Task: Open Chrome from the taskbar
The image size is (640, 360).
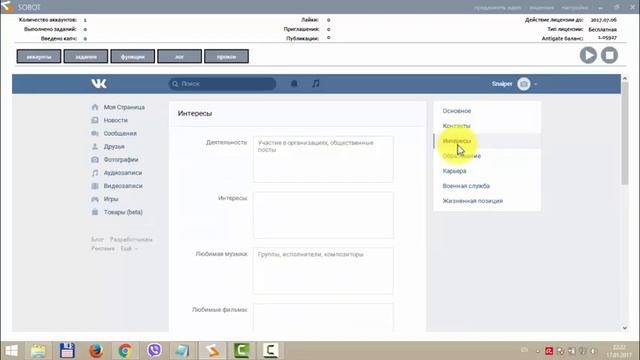Action: [125, 351]
